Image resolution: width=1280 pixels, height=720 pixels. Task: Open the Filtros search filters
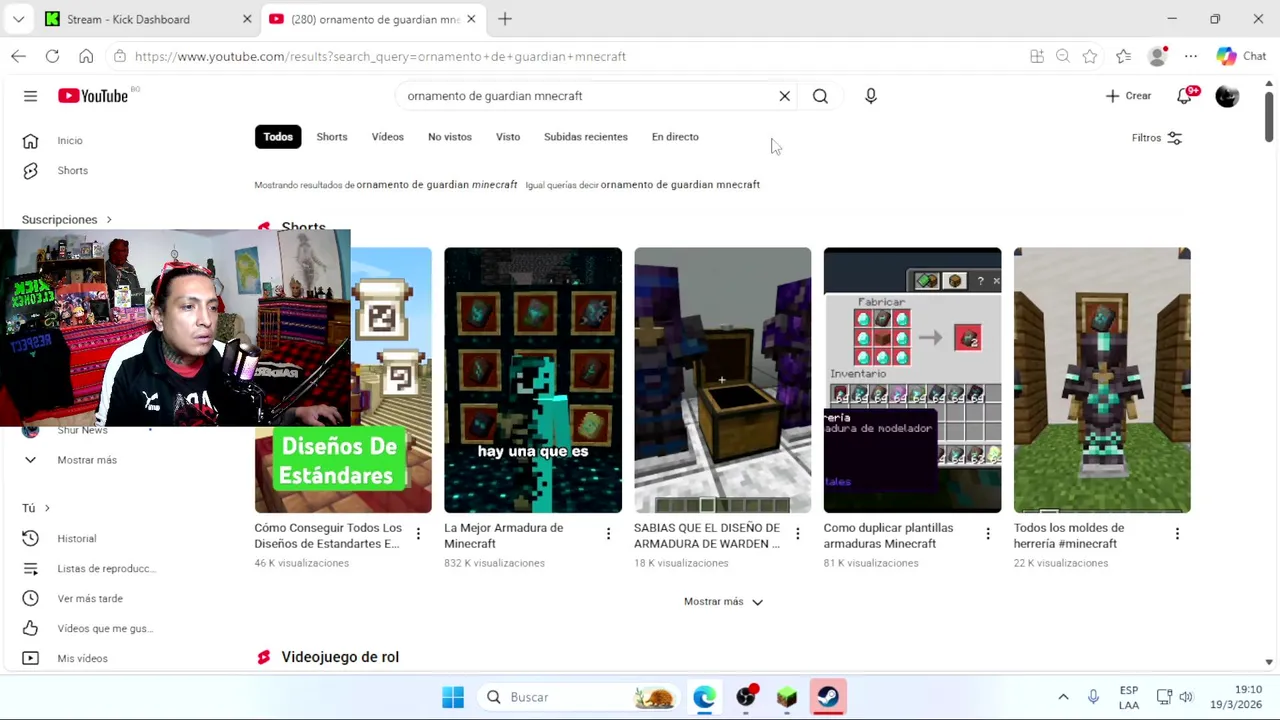coord(1157,138)
